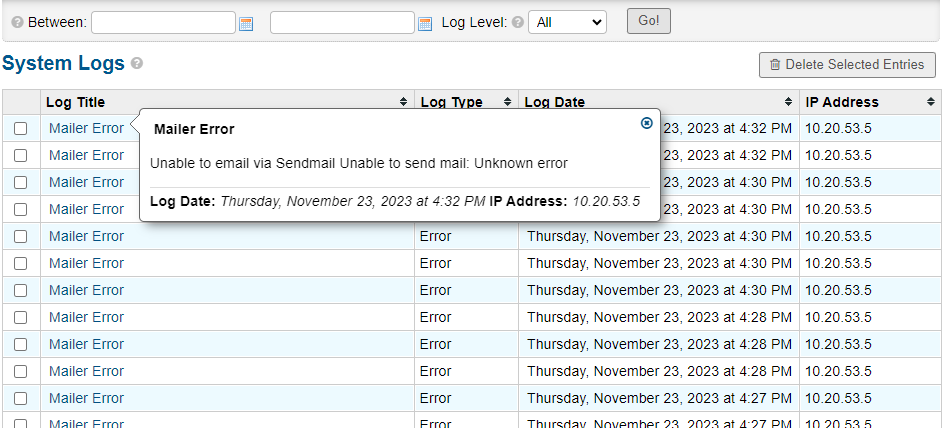Screen dimensions: 945x428
Task: Open the fifth row's Mailer Error link
Action: 86,236
